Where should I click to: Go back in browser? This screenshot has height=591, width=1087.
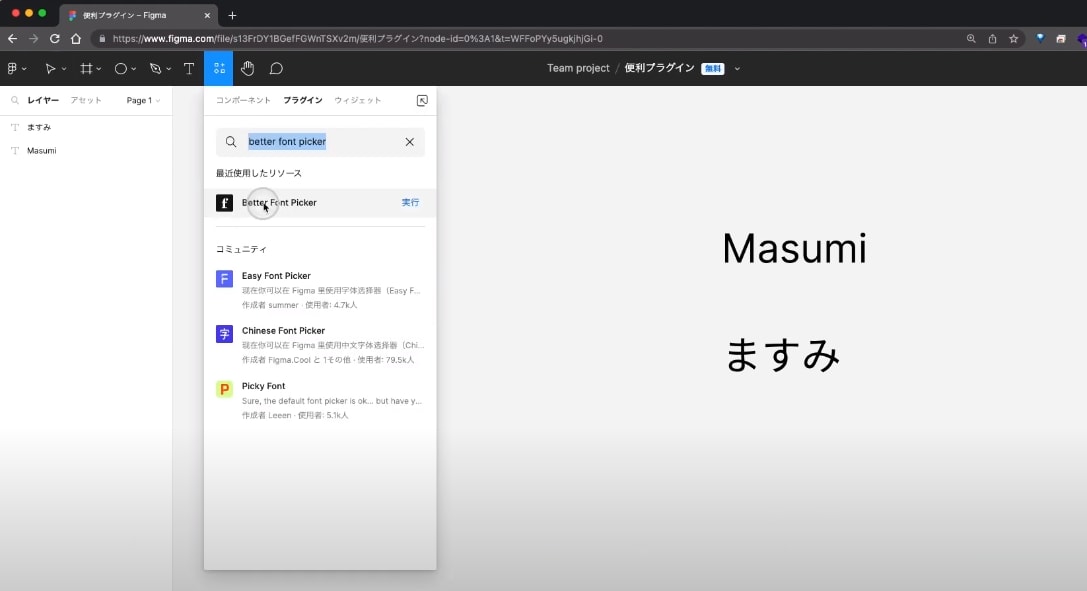[12, 39]
